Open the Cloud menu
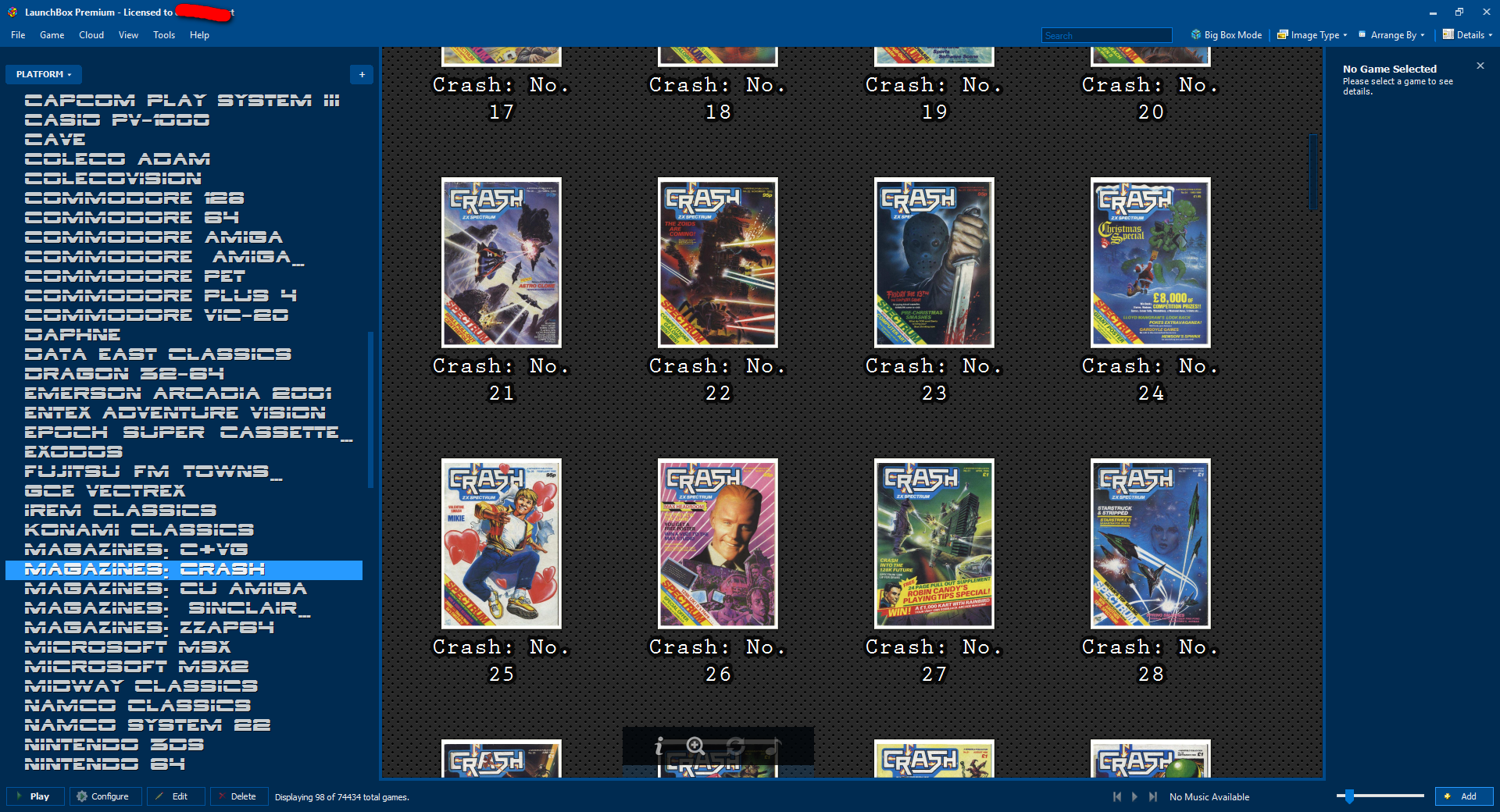 tap(91, 35)
